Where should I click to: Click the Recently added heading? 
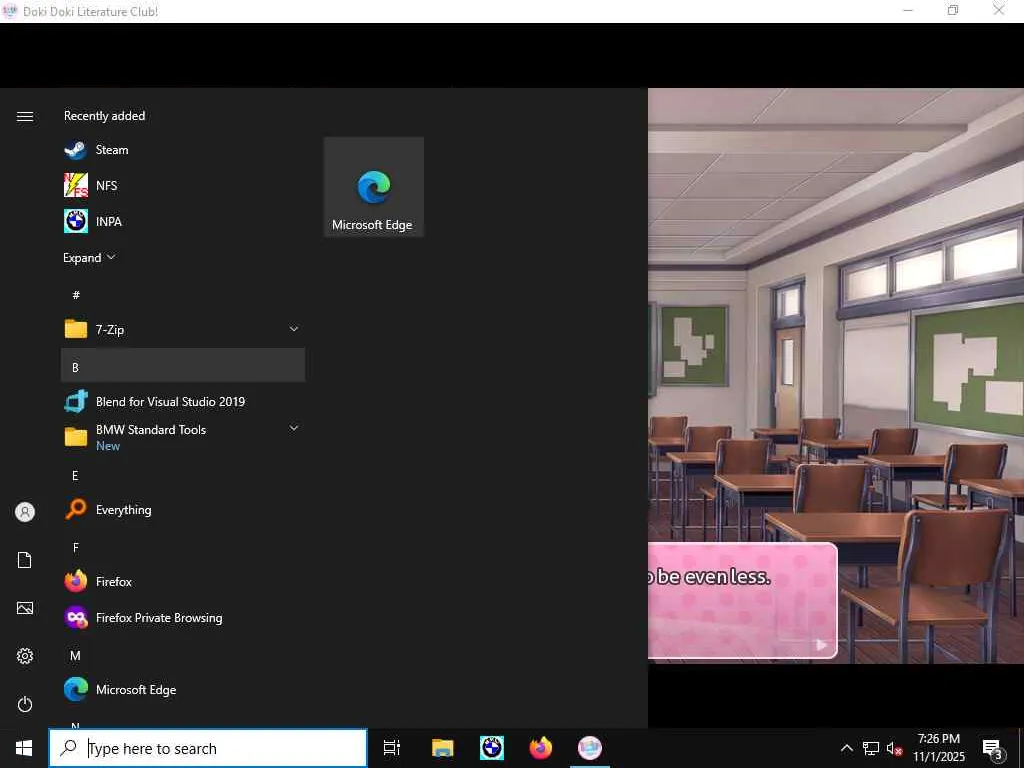(104, 116)
